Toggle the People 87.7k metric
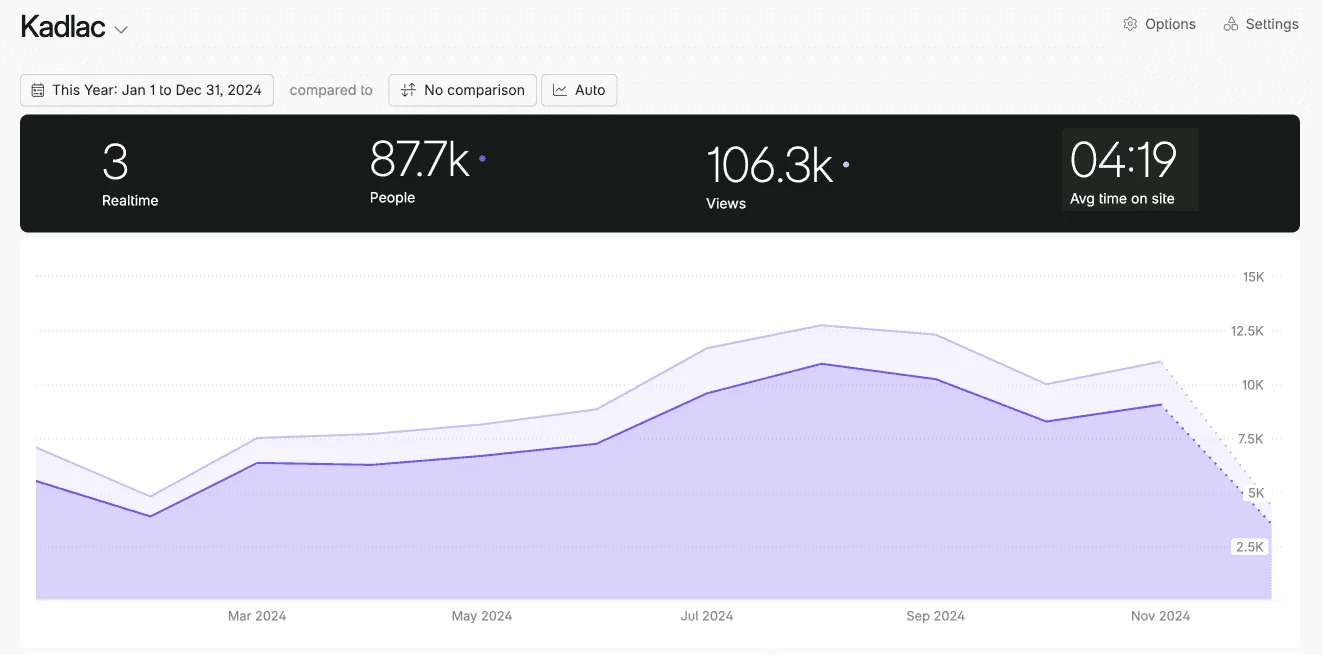Screen dimensions: 1323x655 coord(420,171)
